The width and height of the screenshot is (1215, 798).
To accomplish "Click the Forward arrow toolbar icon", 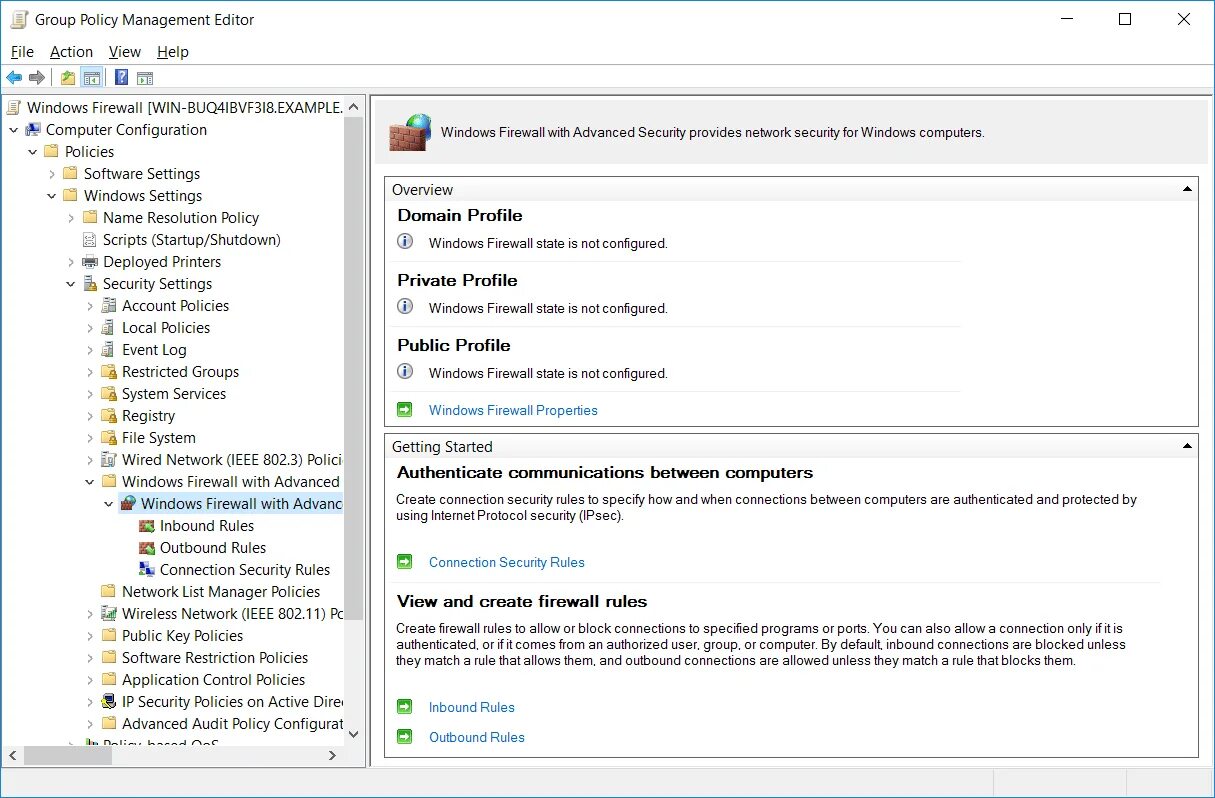I will tap(37, 78).
